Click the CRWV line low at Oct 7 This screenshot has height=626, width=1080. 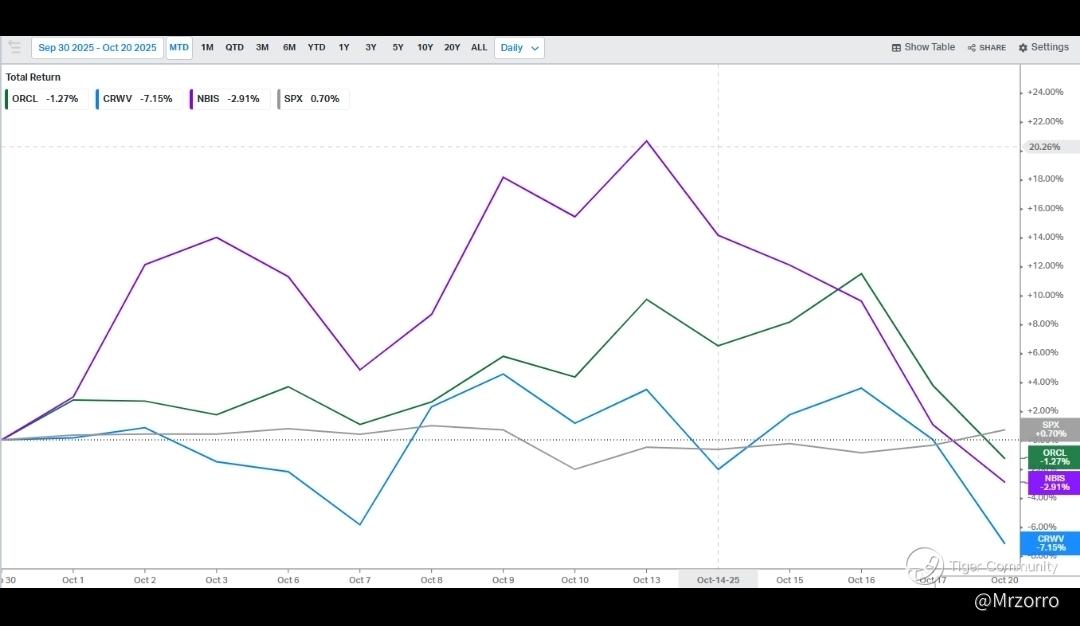[360, 524]
